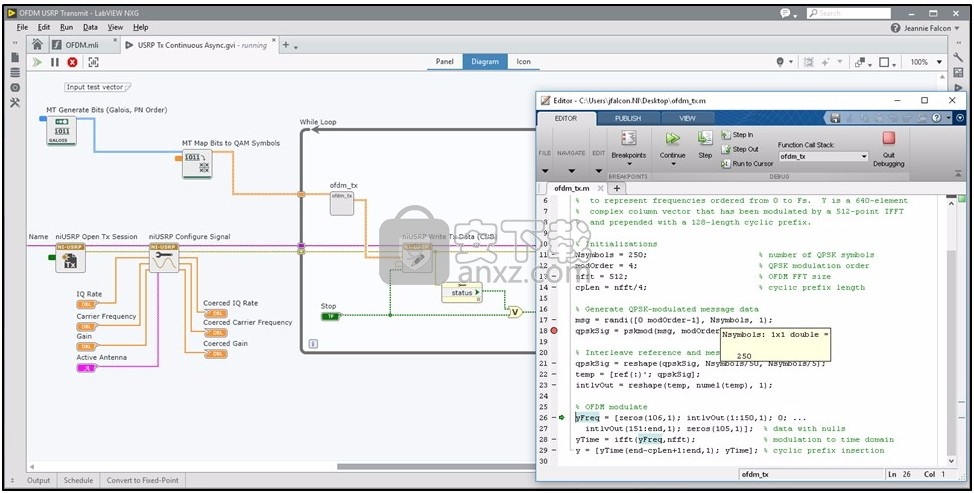This screenshot has height=493, width=974.
Task: Open the palette image icon on right rail
Action: click(x=958, y=73)
